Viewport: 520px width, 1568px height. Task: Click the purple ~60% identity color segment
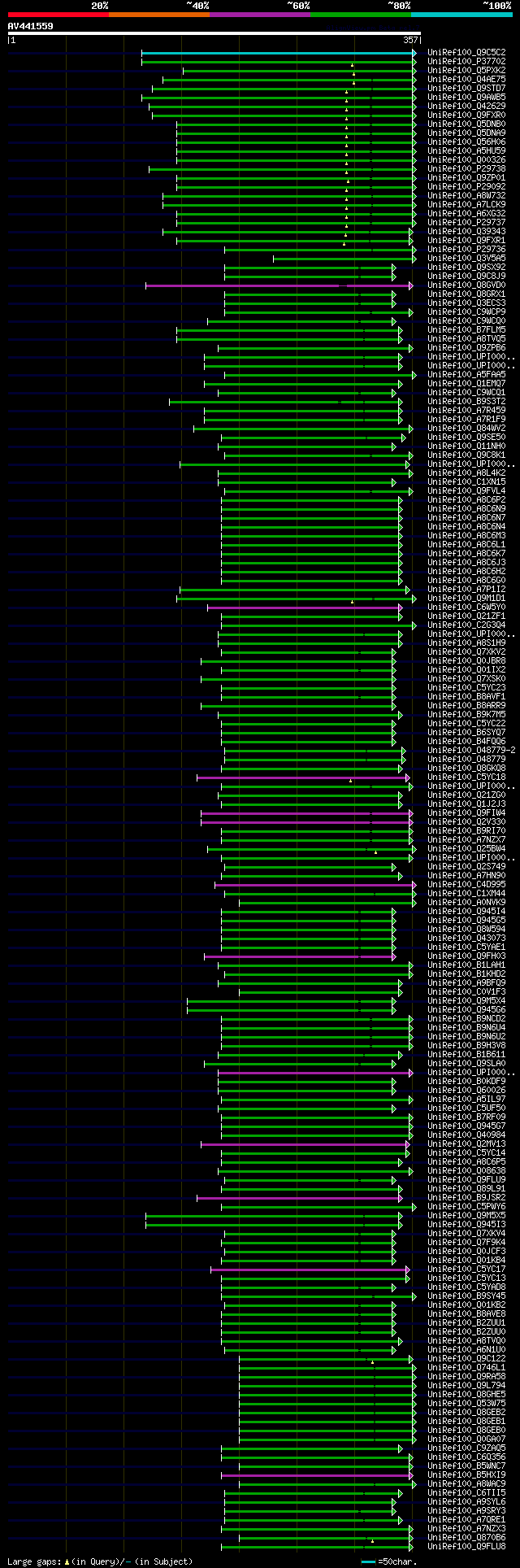(x=259, y=14)
